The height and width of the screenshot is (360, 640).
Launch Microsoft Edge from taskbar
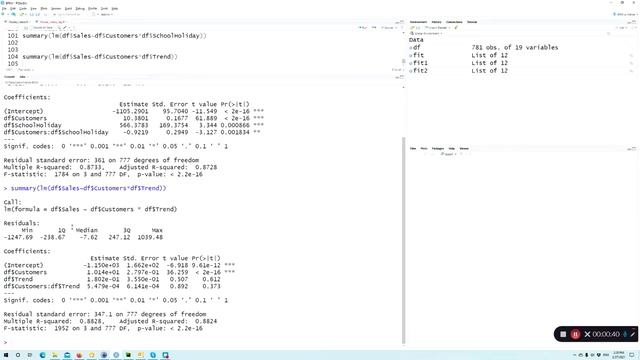pos(42,355)
